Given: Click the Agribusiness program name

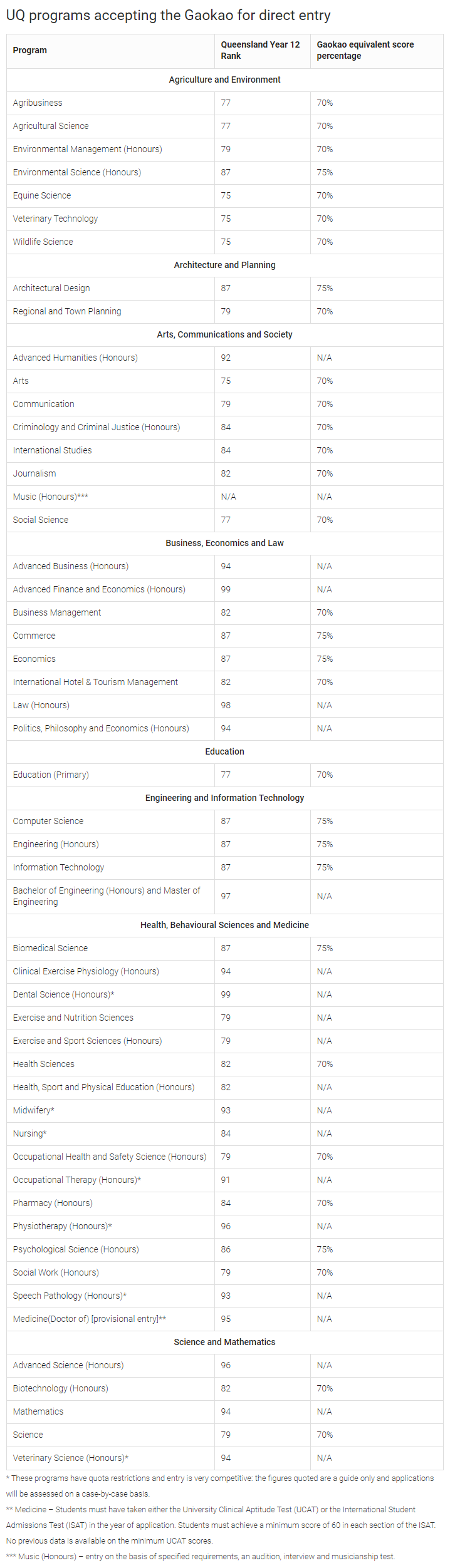Looking at the screenshot, I should click(38, 103).
